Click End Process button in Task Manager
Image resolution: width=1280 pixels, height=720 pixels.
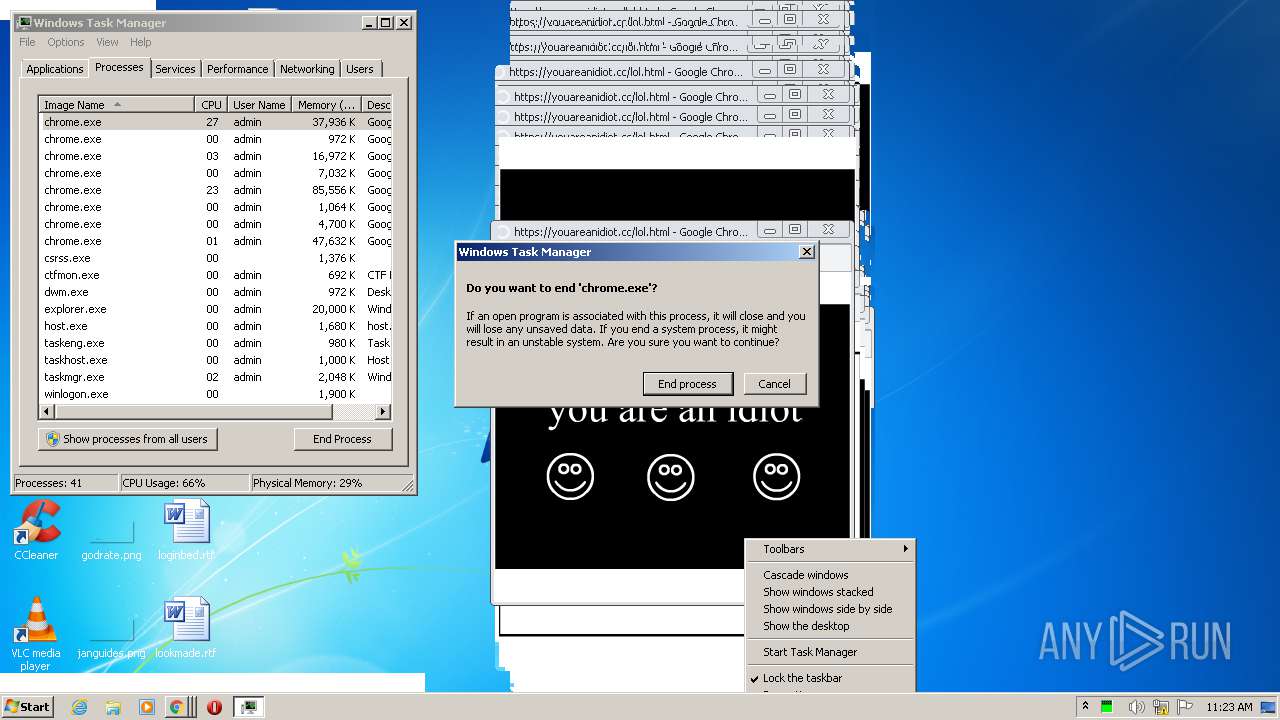342,439
